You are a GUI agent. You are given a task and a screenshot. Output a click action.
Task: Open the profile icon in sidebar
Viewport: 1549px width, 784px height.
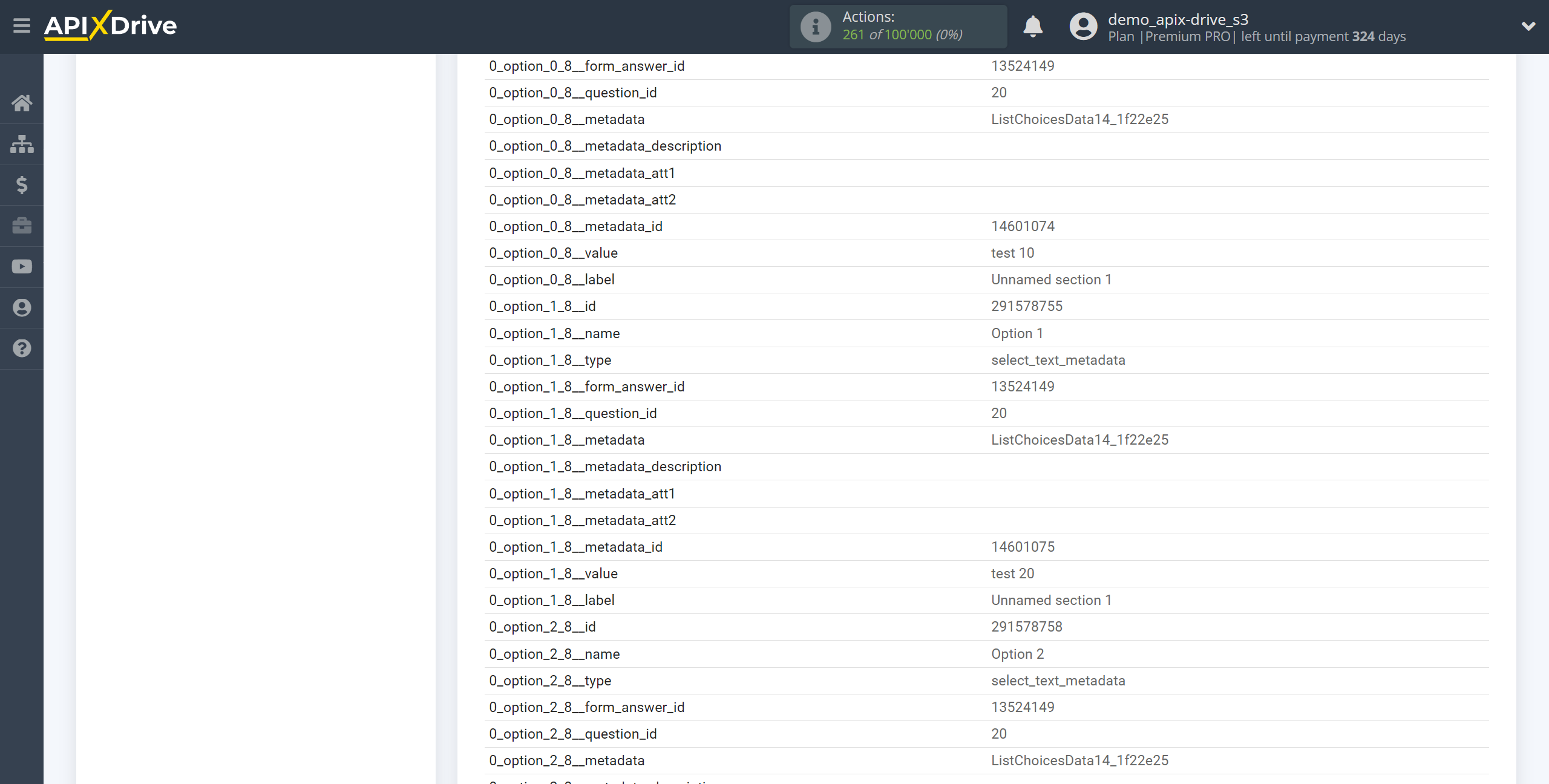(x=22, y=307)
